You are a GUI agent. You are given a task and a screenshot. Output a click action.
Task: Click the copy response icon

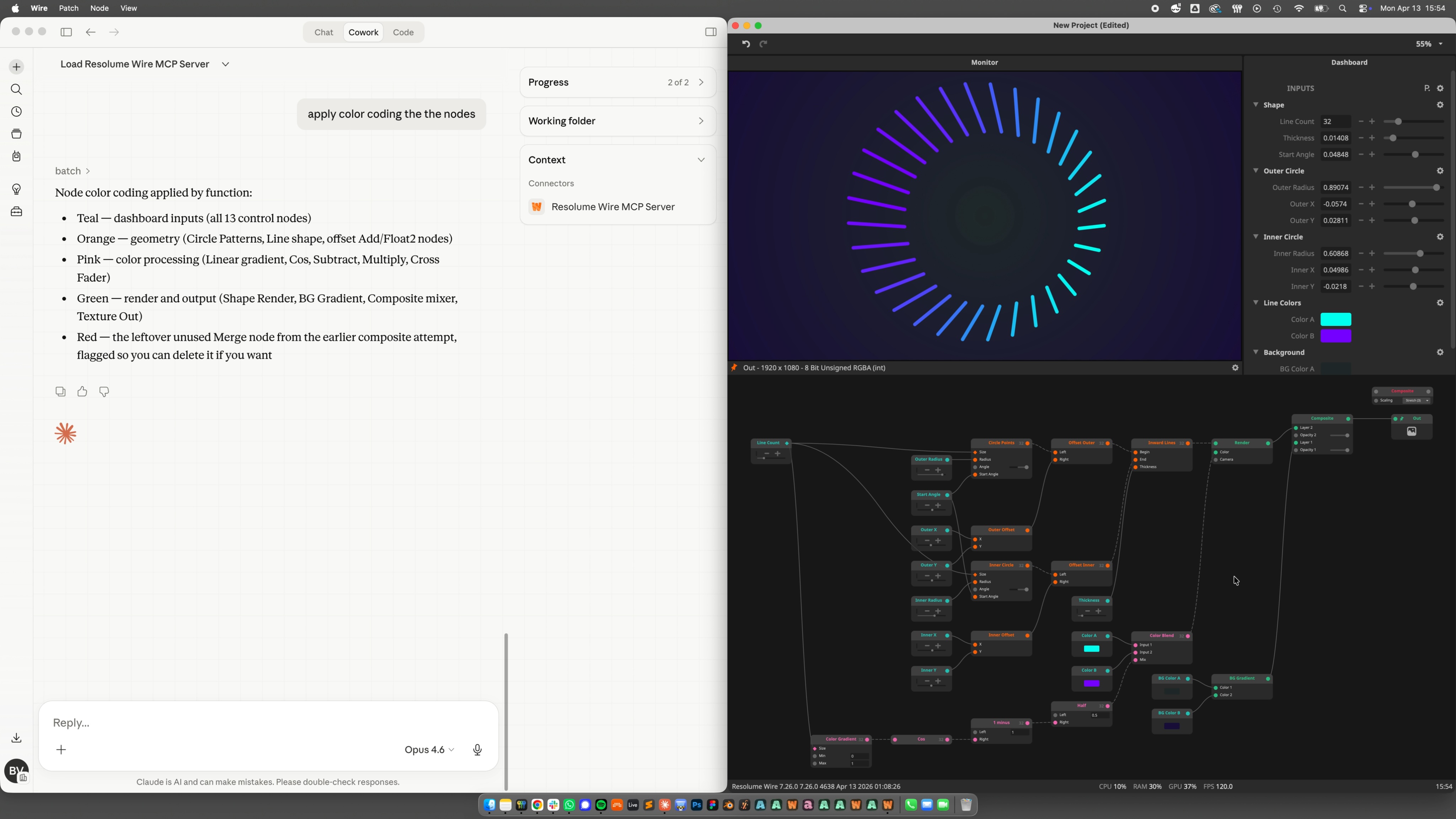pyautogui.click(x=60, y=392)
